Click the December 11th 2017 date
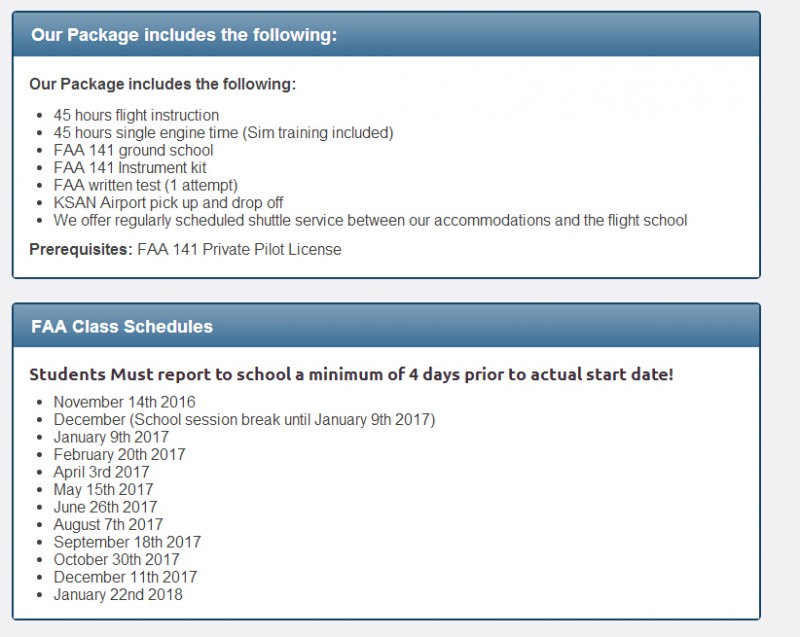Viewport: 800px width, 637px height. 126,577
